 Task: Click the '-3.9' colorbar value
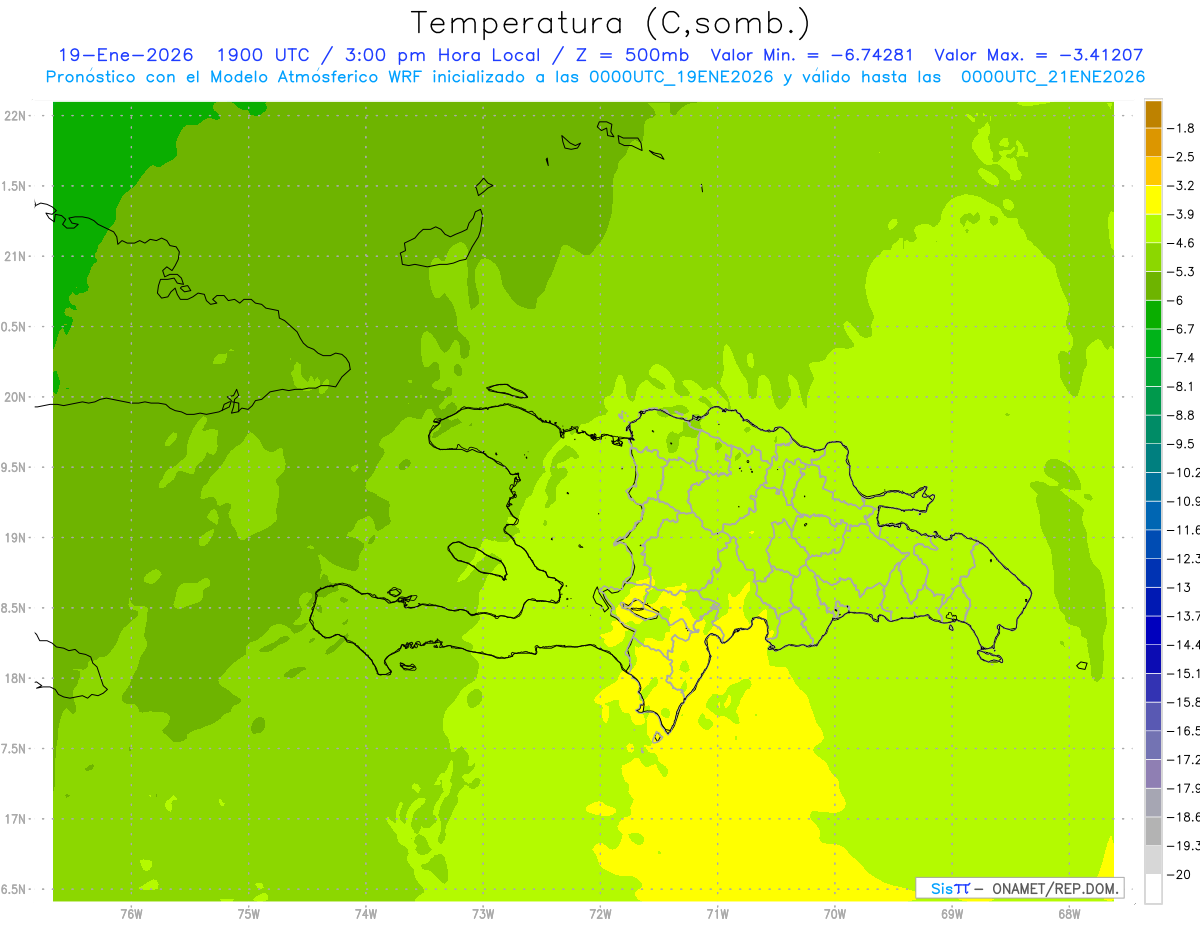(1182, 214)
